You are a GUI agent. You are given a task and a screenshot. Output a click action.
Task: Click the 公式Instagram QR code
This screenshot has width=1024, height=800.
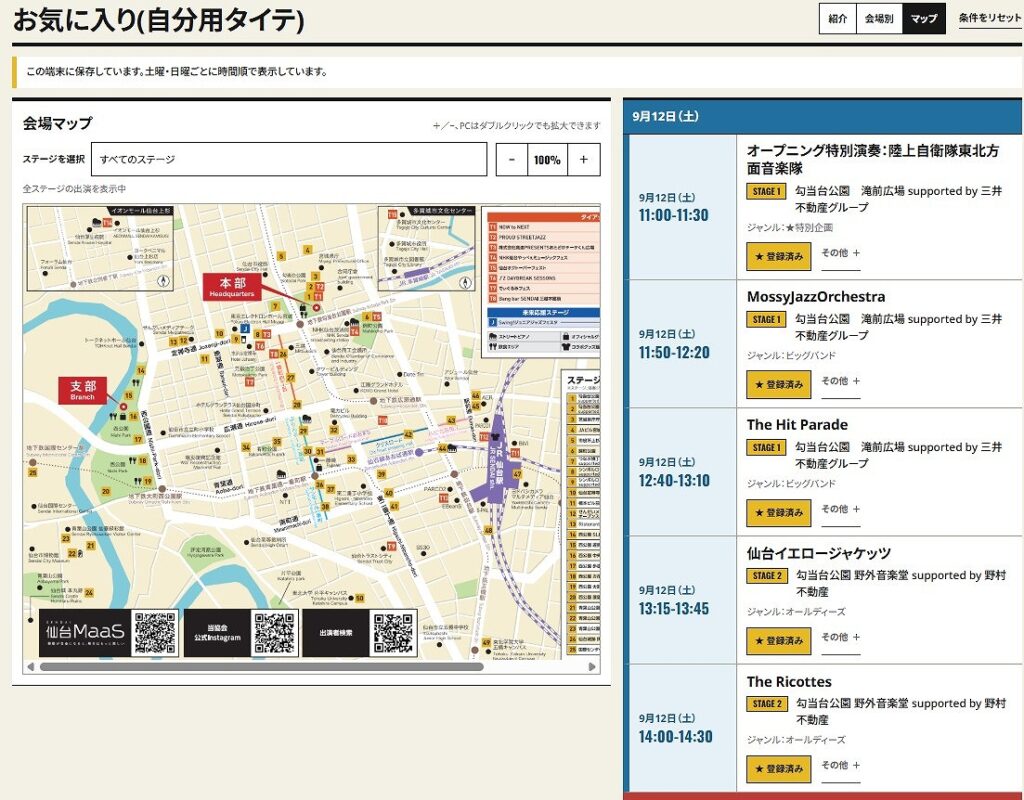click(274, 633)
